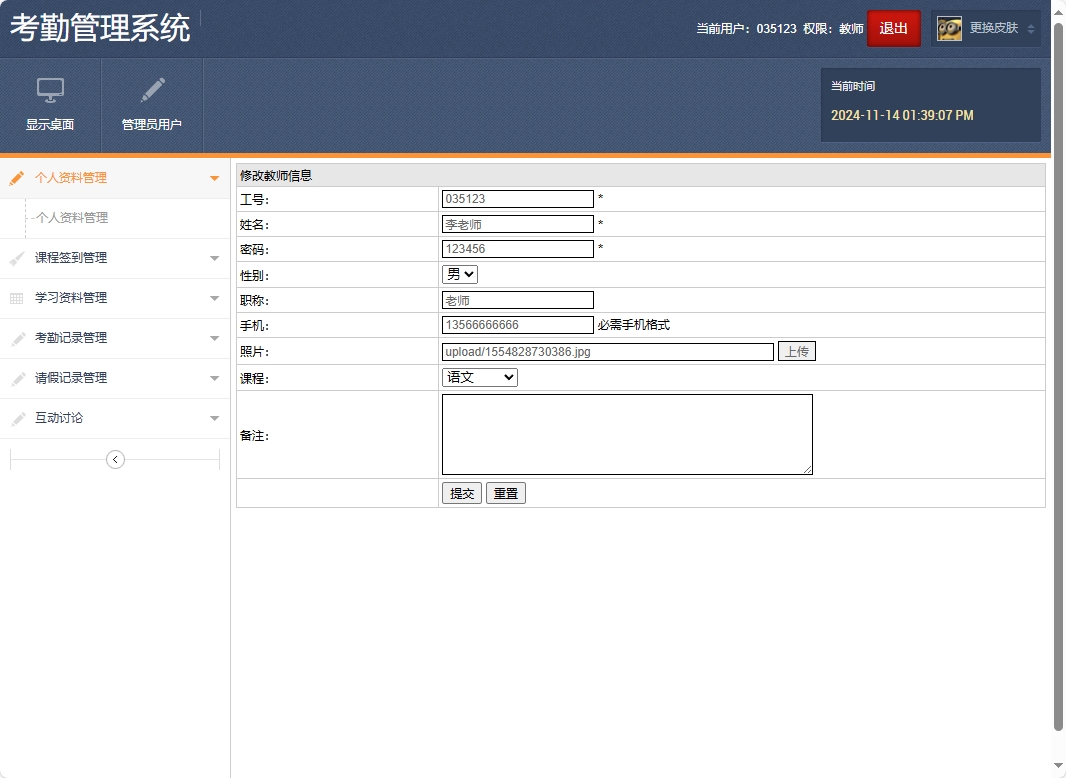Click the 上传 upload button
Image resolution: width=1066 pixels, height=778 pixels.
[796, 351]
